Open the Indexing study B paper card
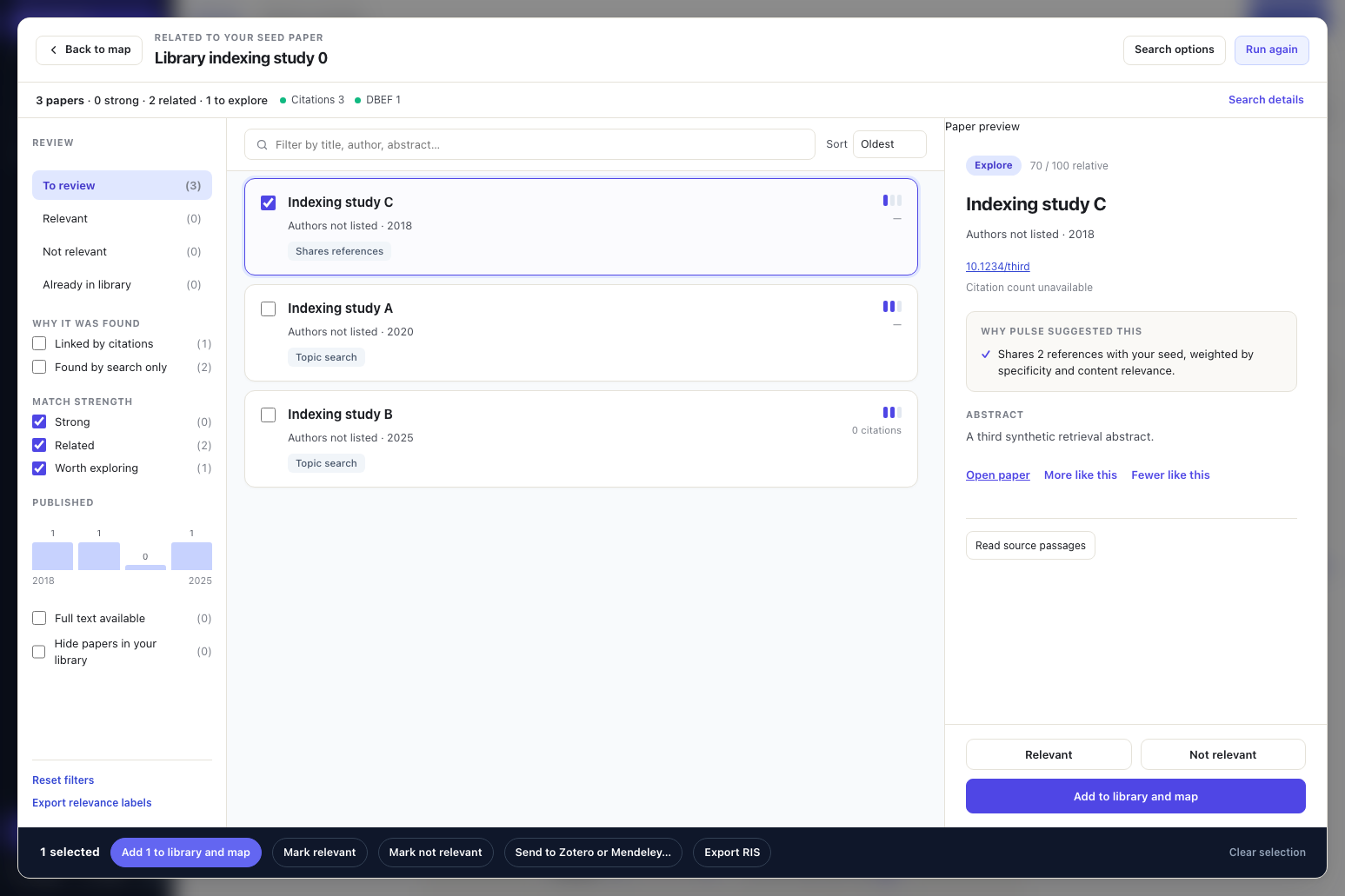Screen dimensions: 1345x896 pyautogui.click(x=581, y=439)
